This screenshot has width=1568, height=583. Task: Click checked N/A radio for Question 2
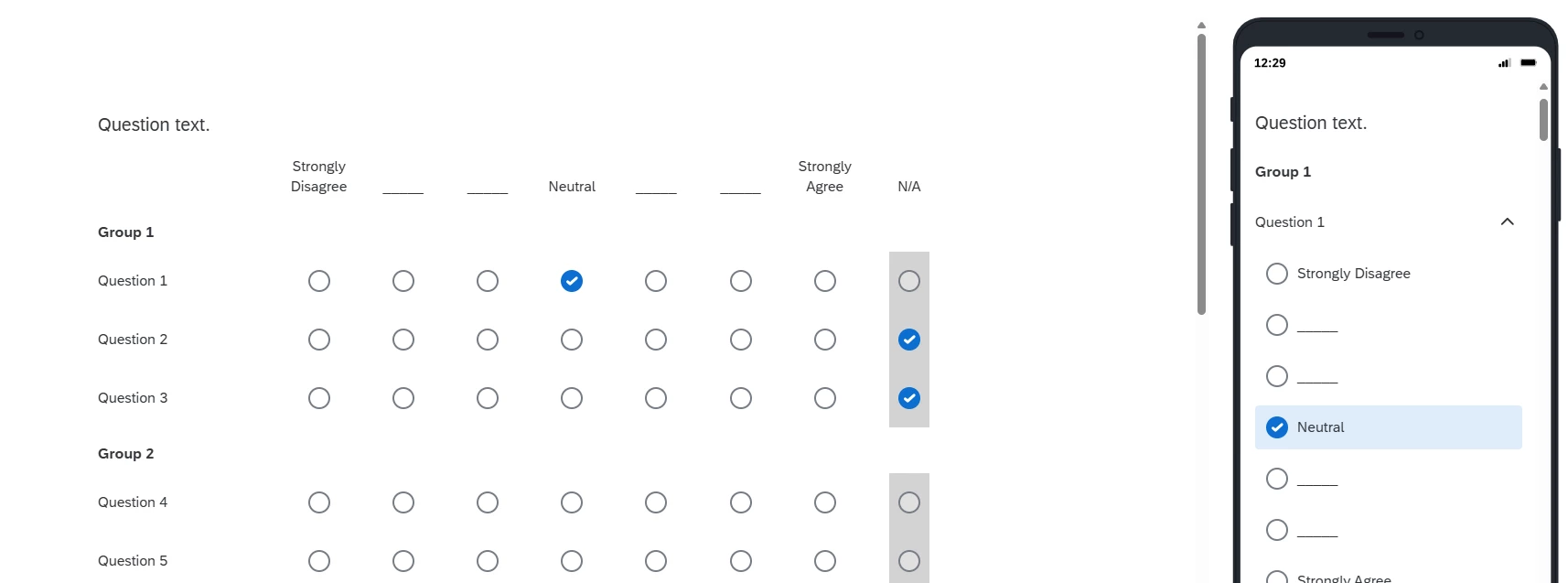coord(909,340)
